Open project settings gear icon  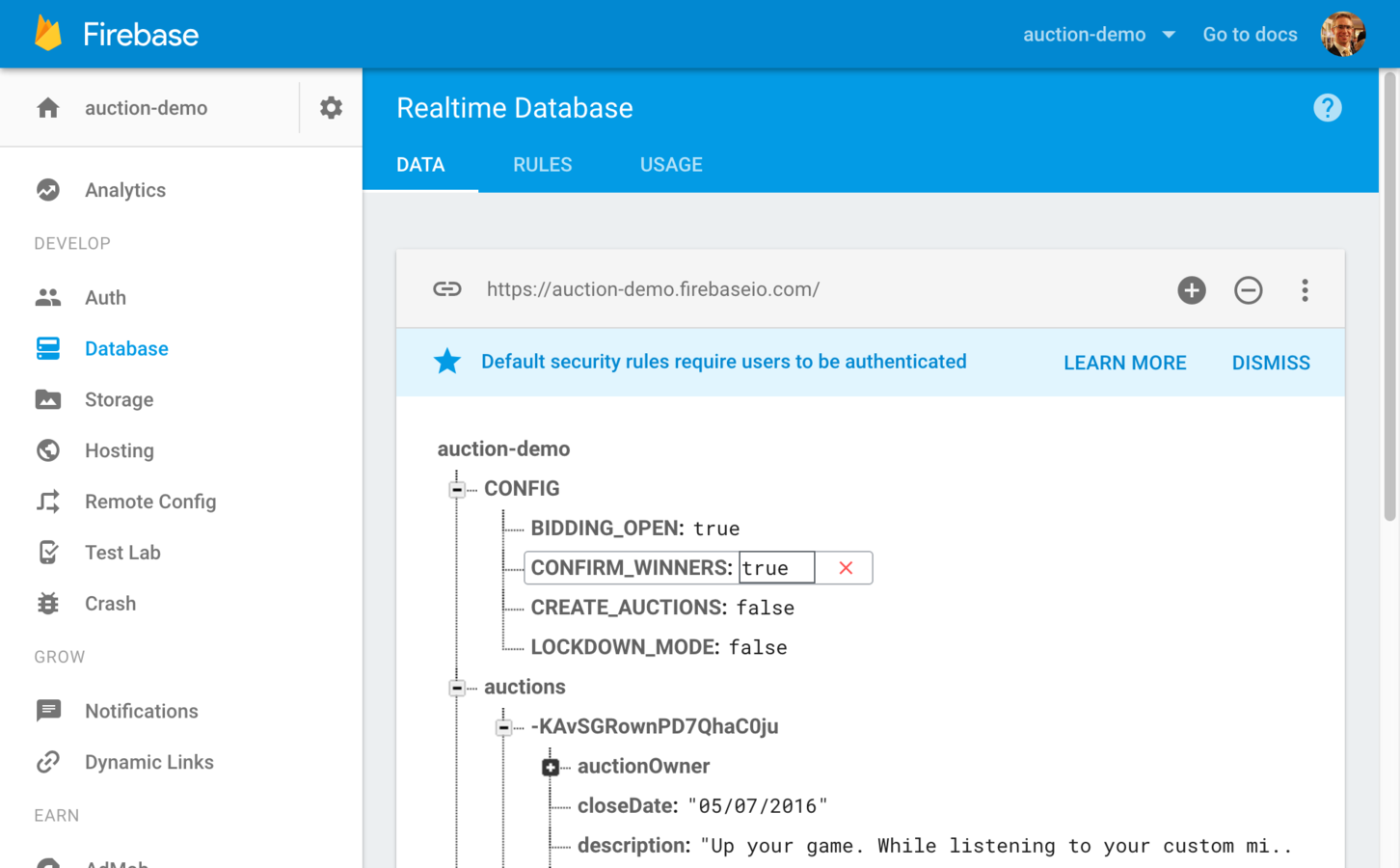(x=331, y=107)
